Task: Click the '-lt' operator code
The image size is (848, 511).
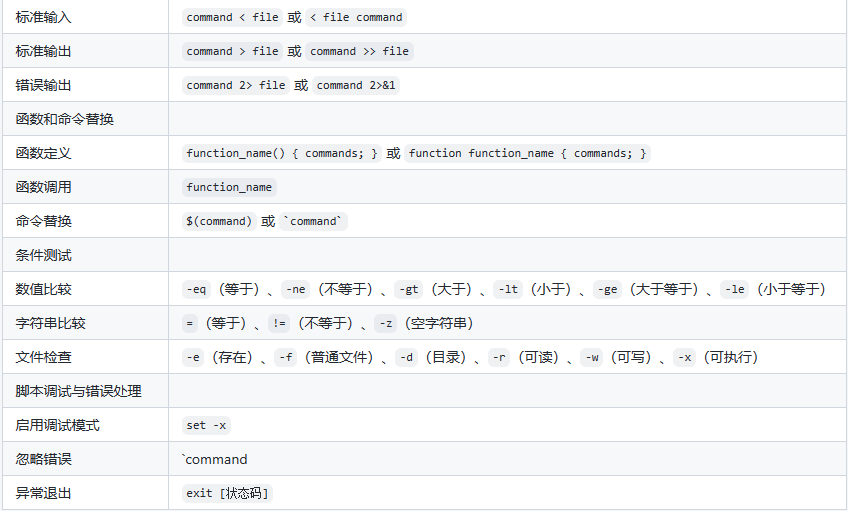Action: [x=508, y=290]
